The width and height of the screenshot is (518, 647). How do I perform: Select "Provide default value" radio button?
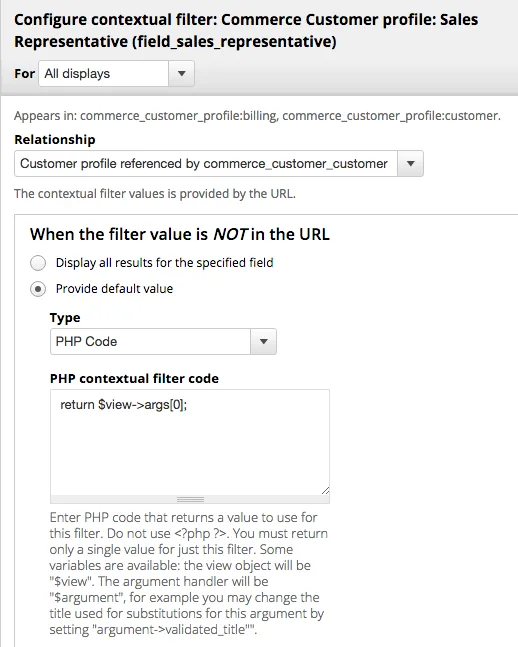pos(38,289)
